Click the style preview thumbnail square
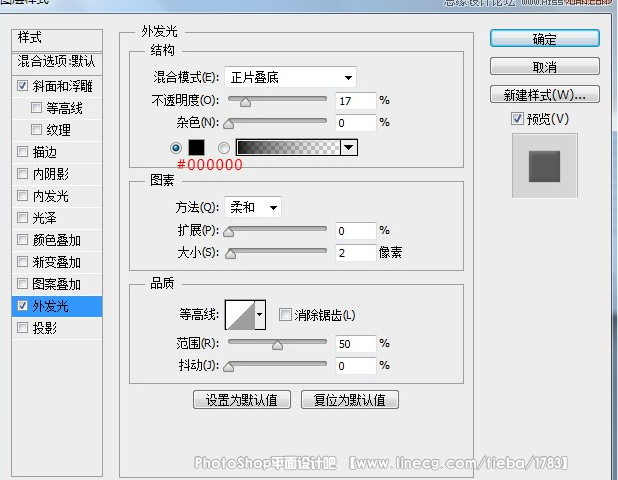This screenshot has height=480, width=618. pos(545,166)
